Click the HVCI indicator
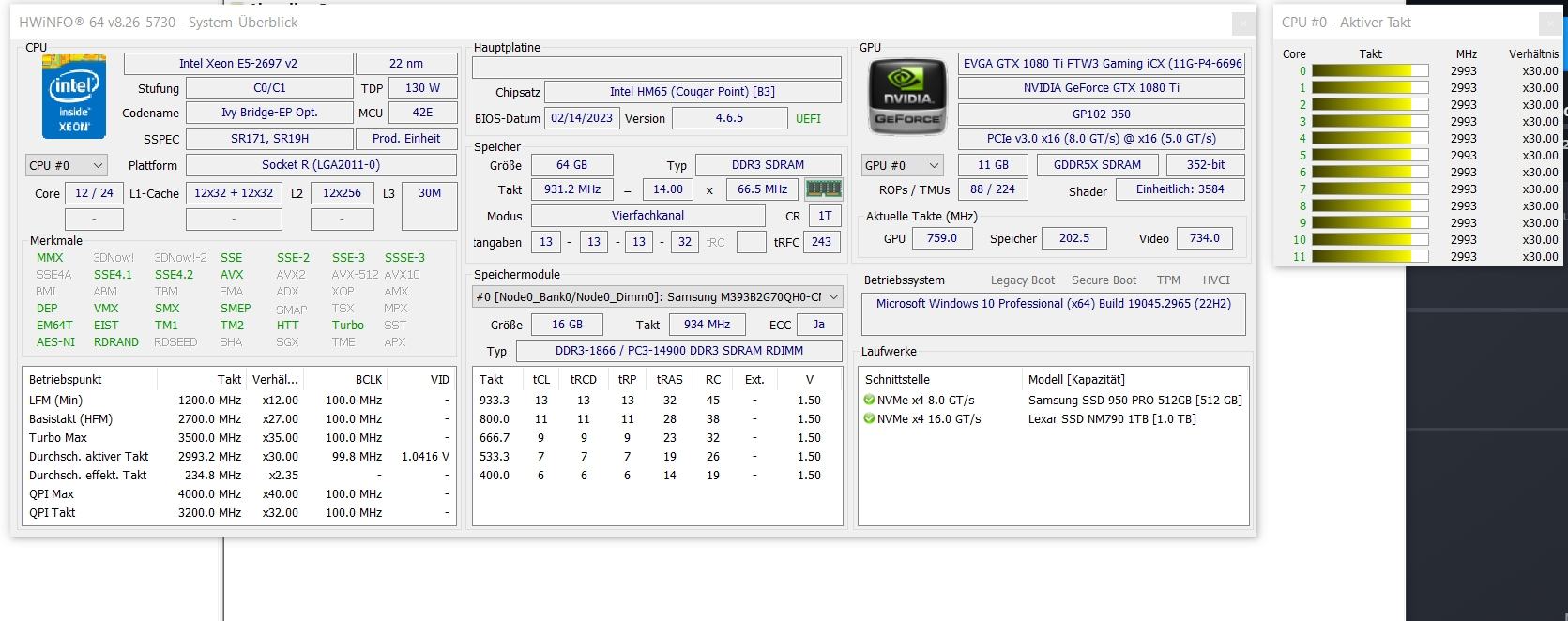This screenshot has width=1568, height=621. pos(1216,280)
